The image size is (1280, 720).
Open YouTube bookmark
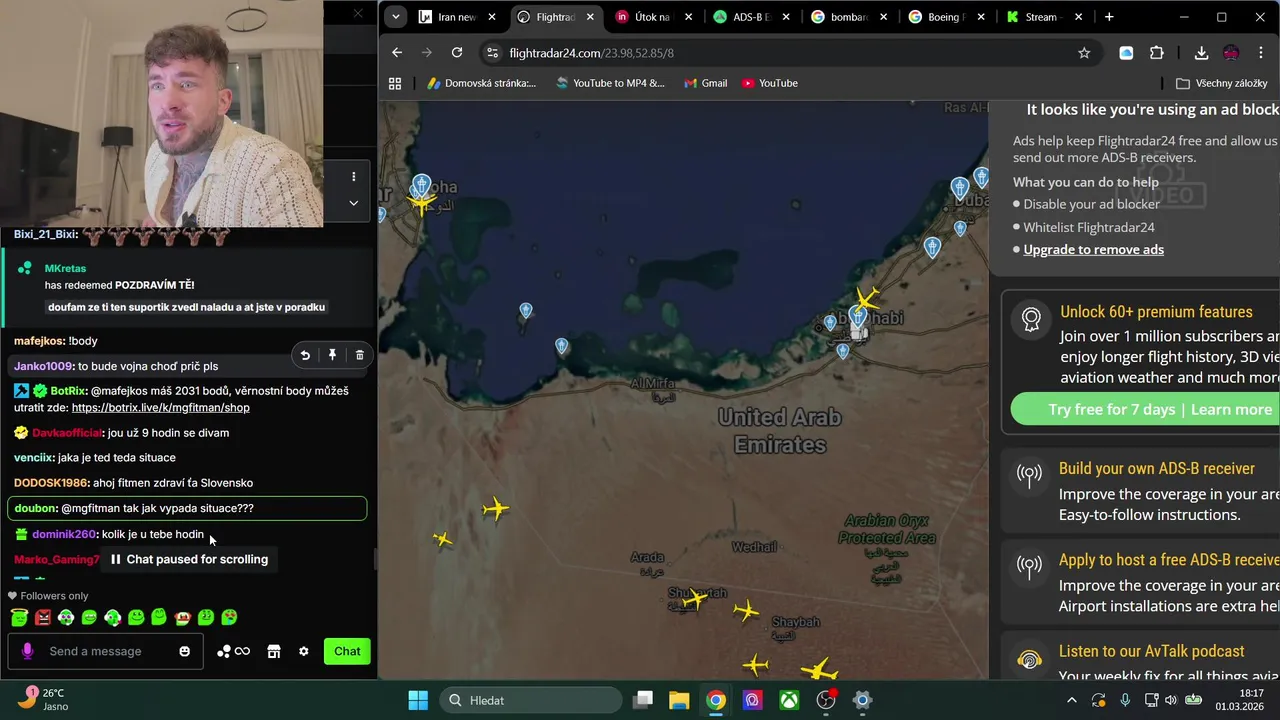pyautogui.click(x=770, y=83)
